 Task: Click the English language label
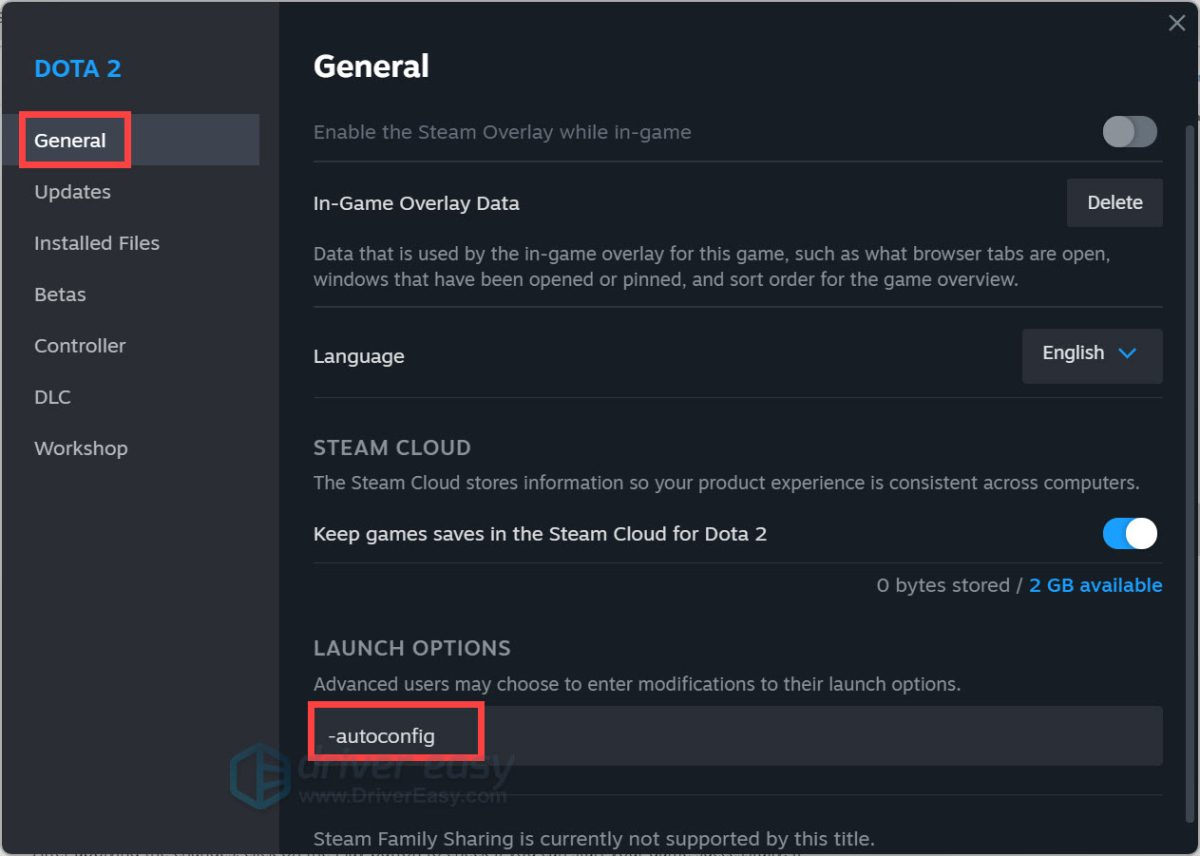(x=1073, y=353)
